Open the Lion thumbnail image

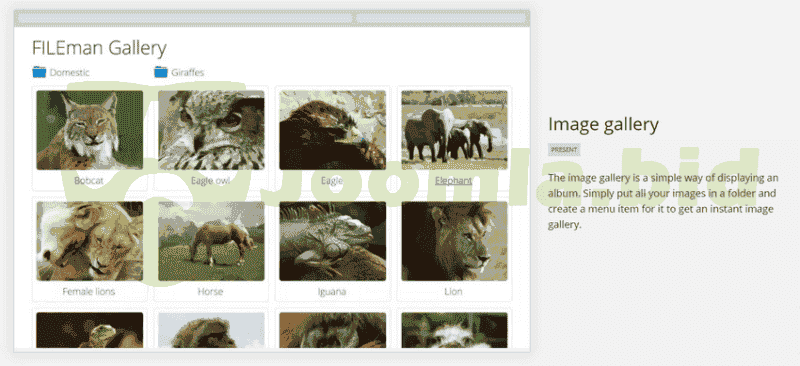point(454,241)
